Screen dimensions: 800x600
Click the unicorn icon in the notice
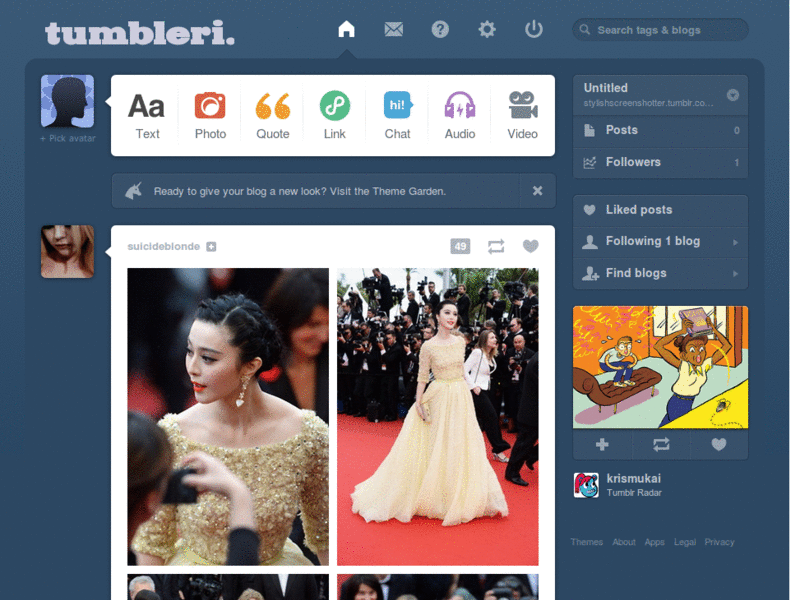(133, 191)
